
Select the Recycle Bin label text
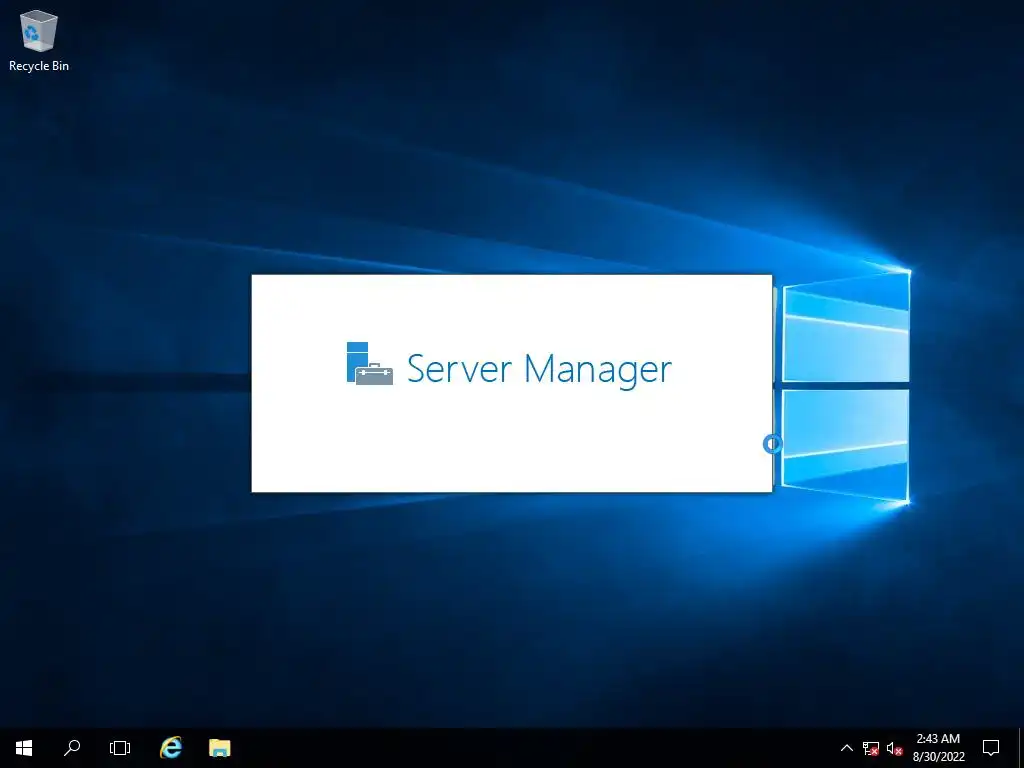39,66
